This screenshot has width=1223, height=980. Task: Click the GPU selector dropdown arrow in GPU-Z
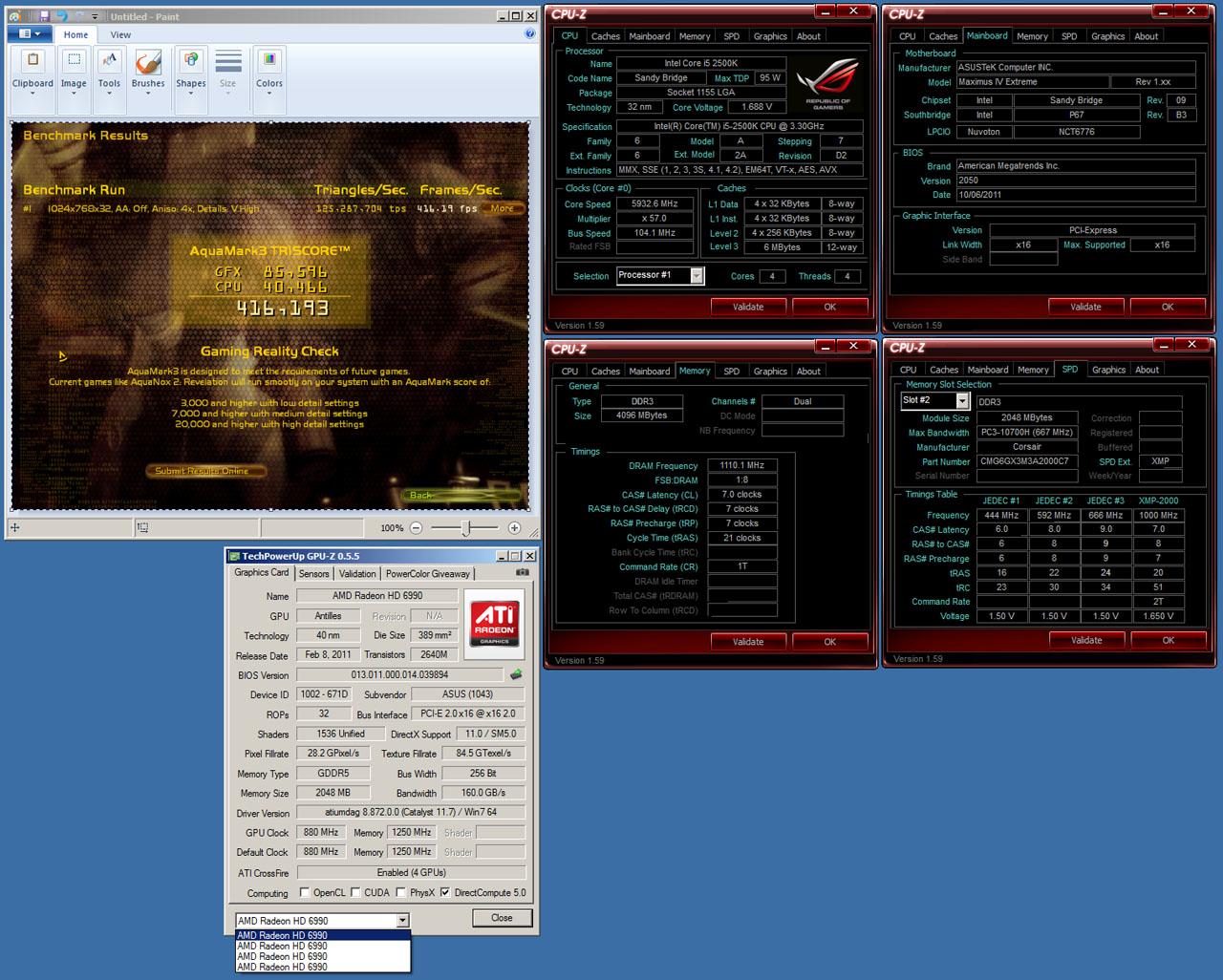point(402,921)
